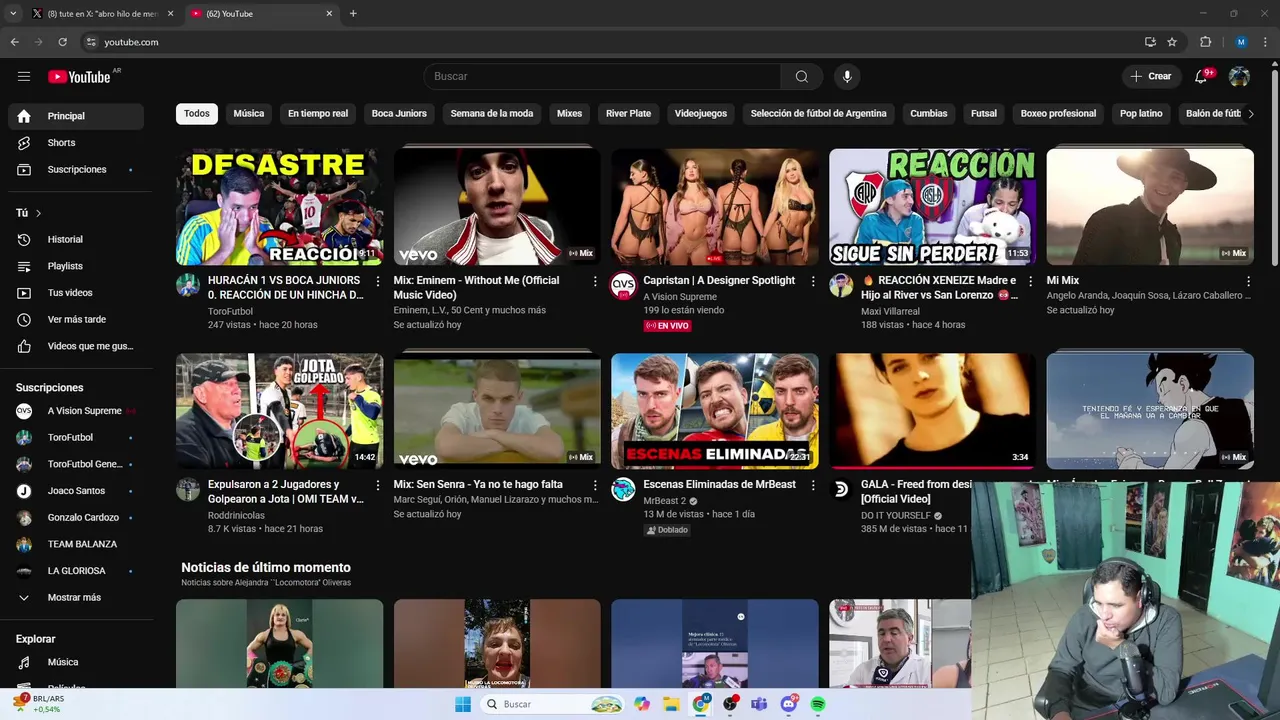Open Joaco Santos subscription channel

76,491
